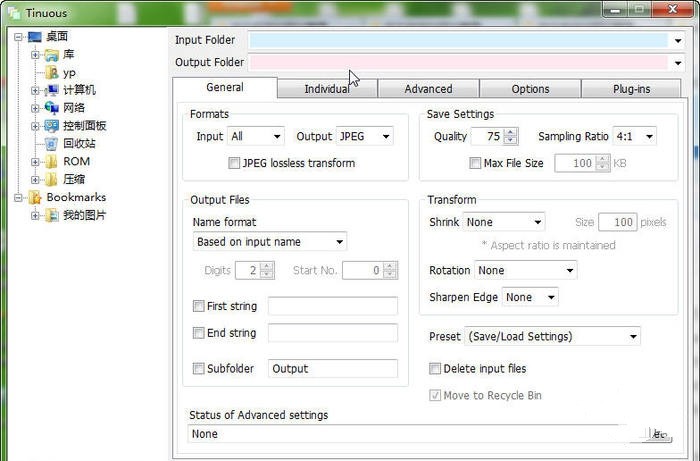Click the Bookmarks star folder icon
This screenshot has width=700, height=461.
[x=34, y=197]
